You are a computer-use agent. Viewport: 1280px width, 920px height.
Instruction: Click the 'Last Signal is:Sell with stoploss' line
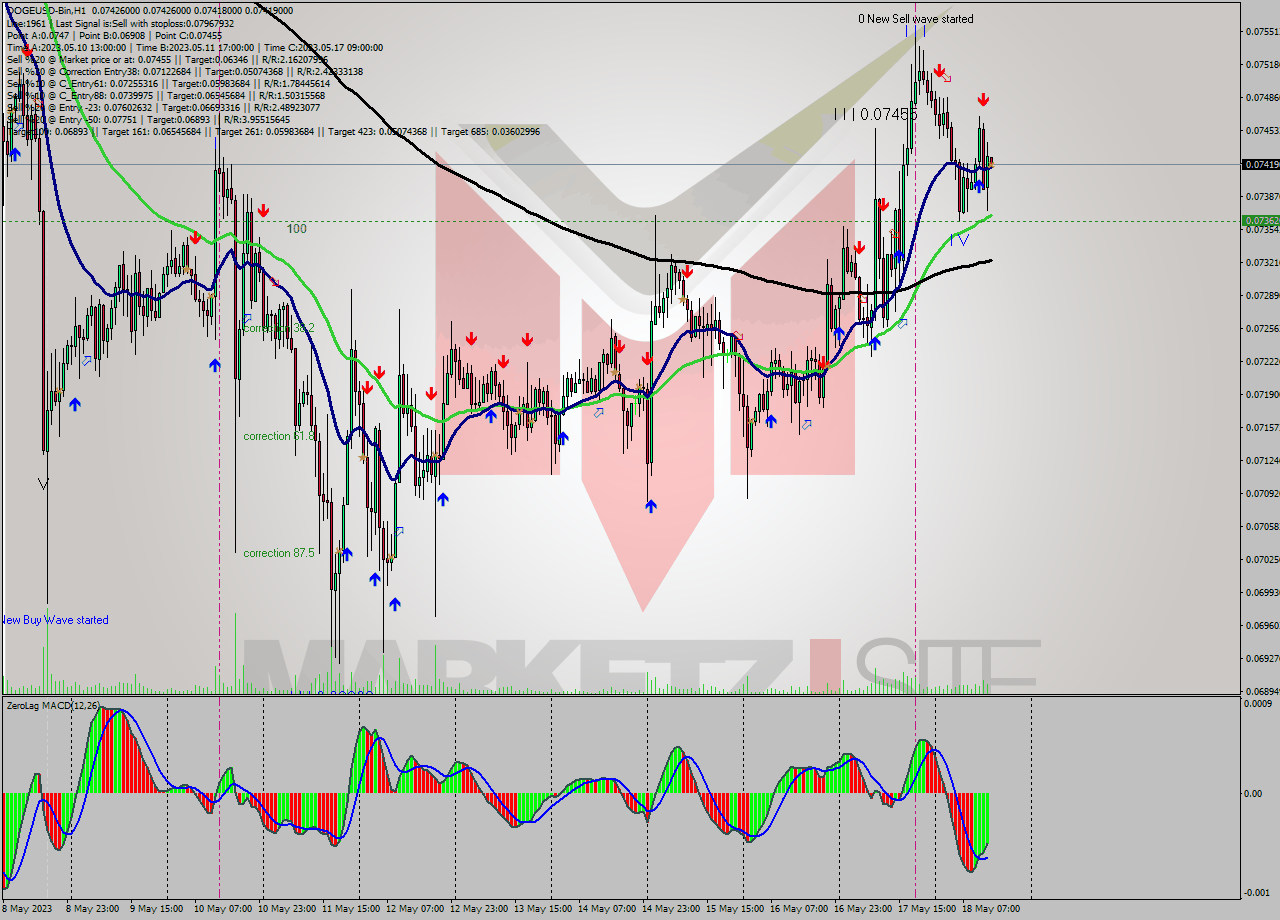(120, 23)
